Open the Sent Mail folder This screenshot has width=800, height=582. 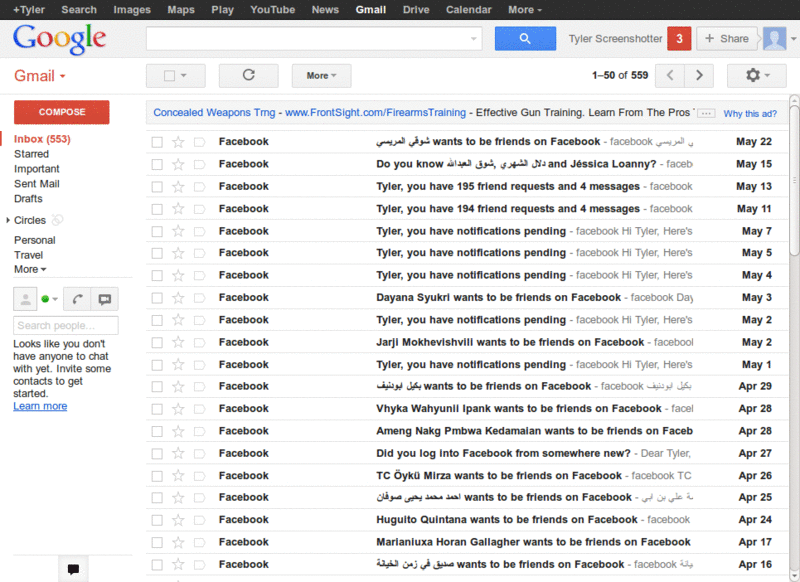coord(36,184)
